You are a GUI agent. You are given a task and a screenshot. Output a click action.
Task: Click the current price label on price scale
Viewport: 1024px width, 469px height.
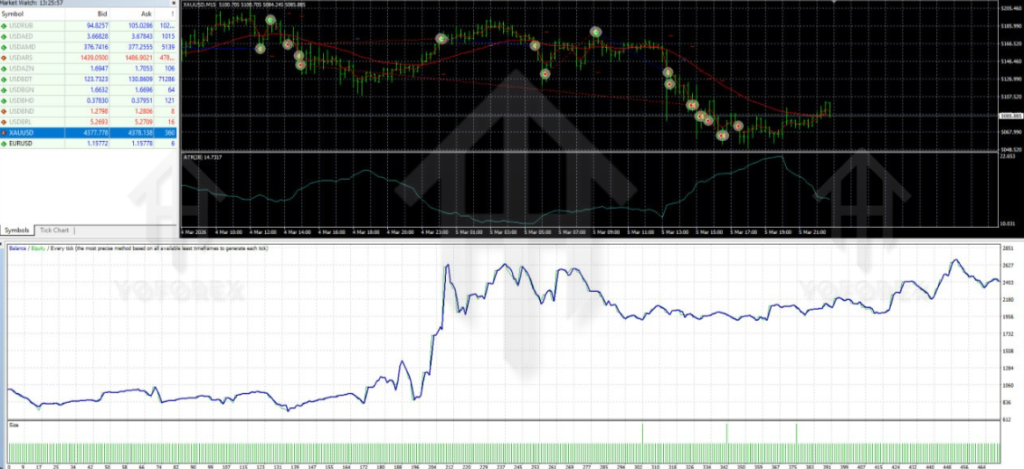point(1010,116)
